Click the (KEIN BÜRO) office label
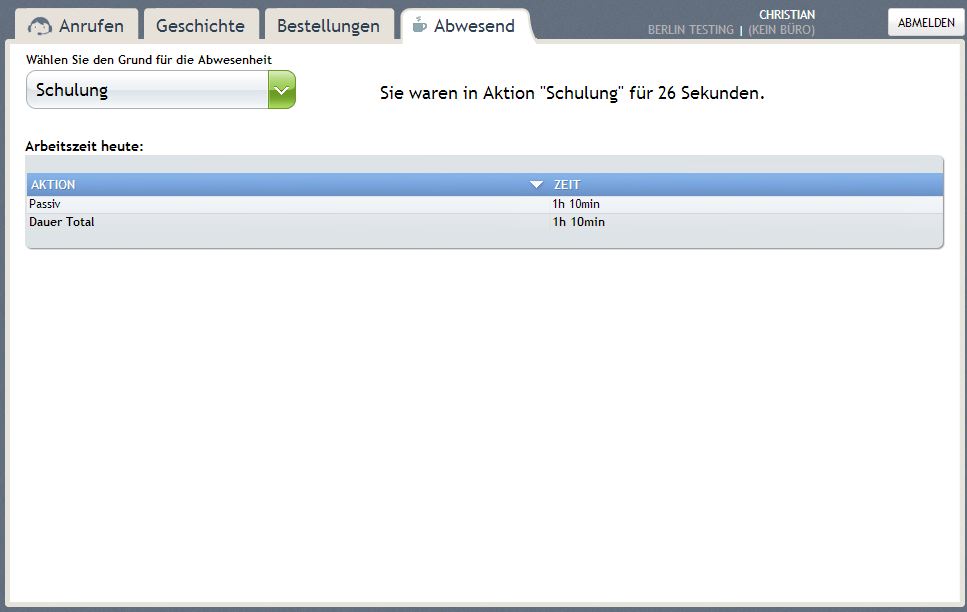This screenshot has height=612, width=967. coord(781,30)
